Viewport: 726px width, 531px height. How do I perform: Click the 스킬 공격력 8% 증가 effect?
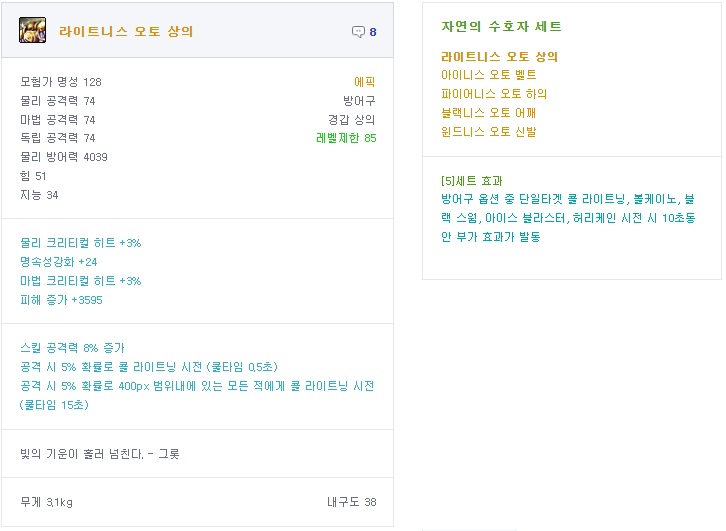[x=72, y=348]
